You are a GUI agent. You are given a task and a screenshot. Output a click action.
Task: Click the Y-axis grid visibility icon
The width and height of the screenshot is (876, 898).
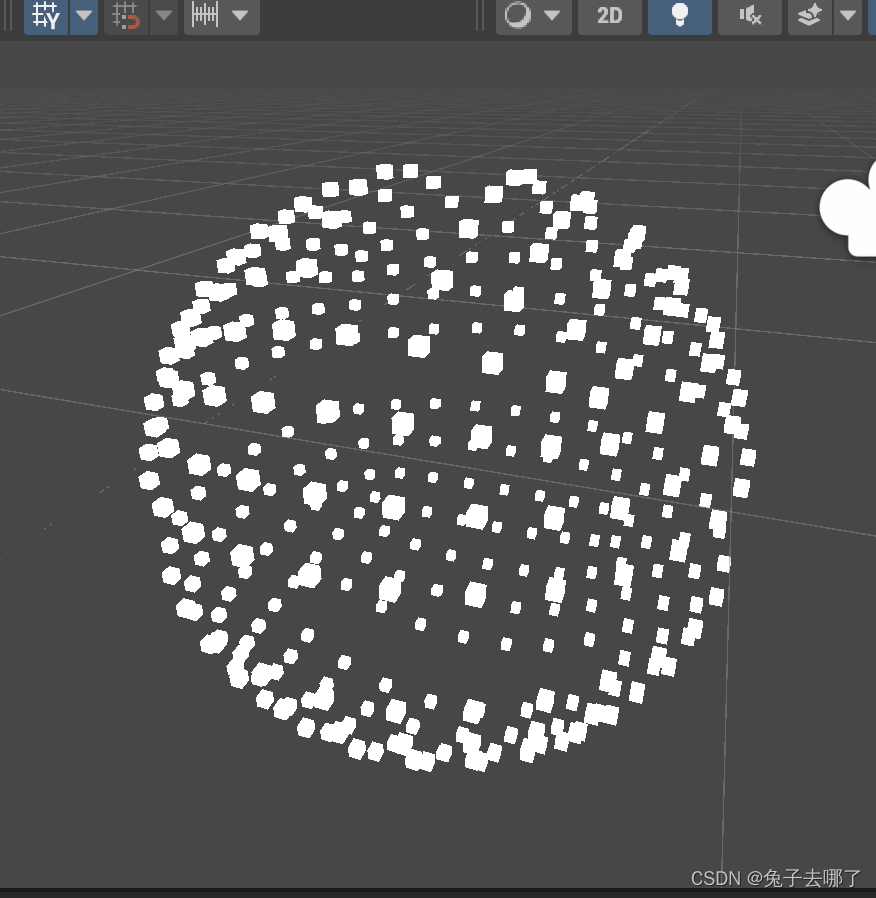point(44,16)
